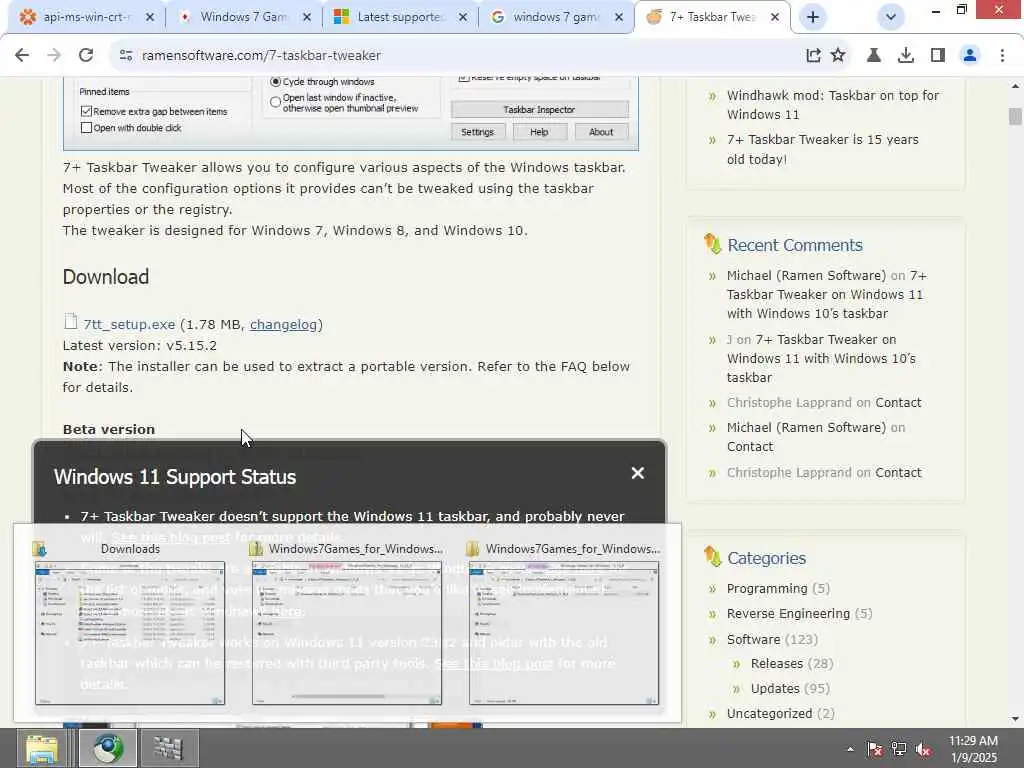Screen dimensions: 1024x768
Task: Bookmark this page with the star icon
Action: click(839, 56)
